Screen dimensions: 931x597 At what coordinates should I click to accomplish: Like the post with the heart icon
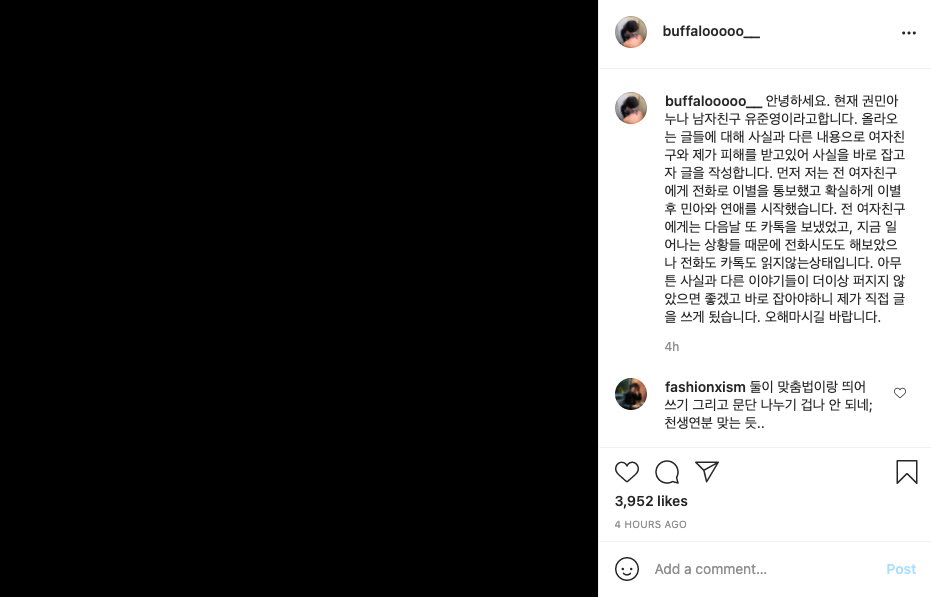pos(626,472)
